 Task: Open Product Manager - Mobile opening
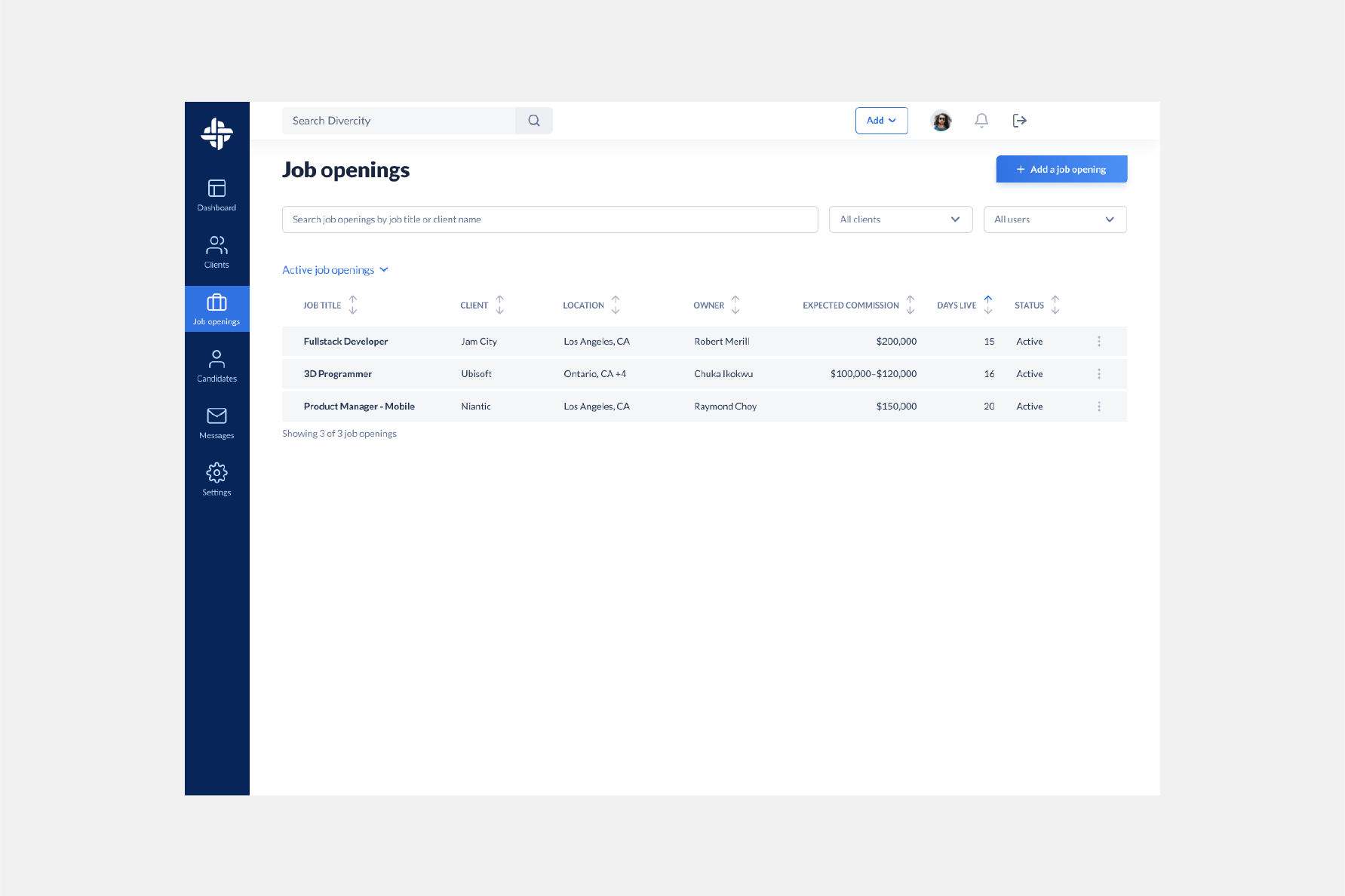359,407
